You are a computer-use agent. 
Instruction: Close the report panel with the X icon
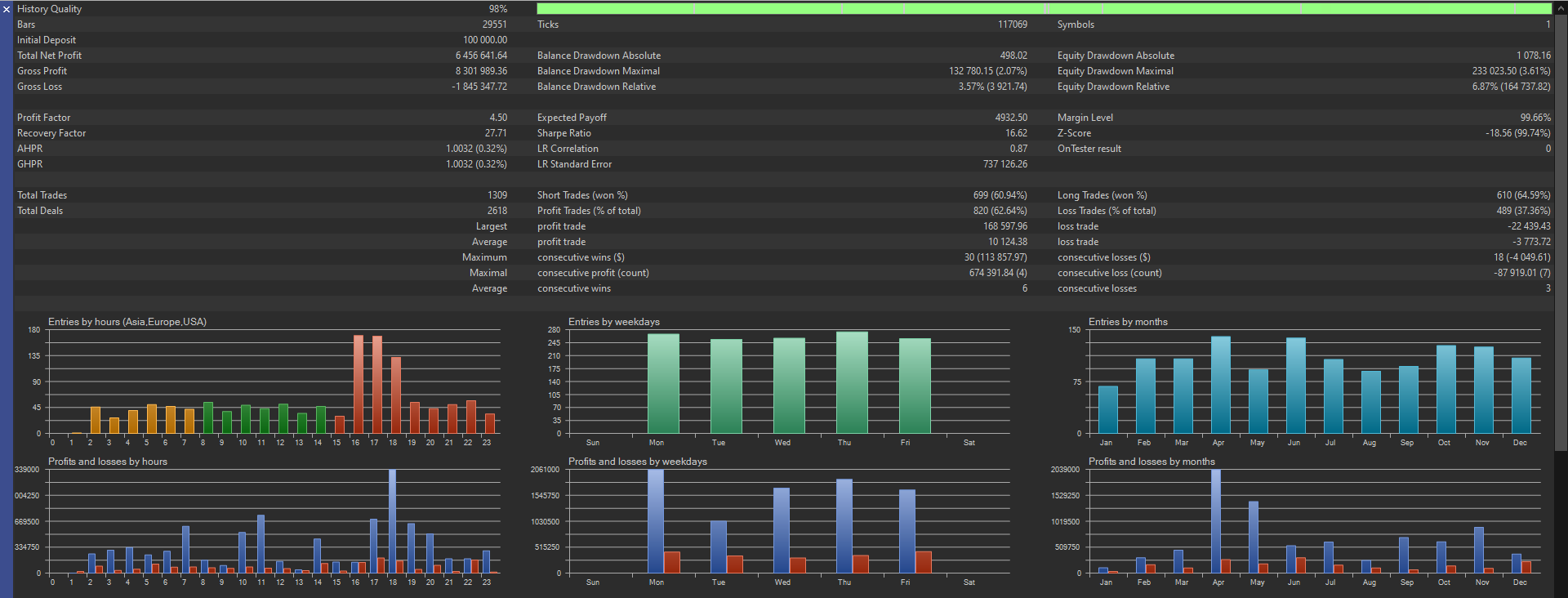(7, 9)
